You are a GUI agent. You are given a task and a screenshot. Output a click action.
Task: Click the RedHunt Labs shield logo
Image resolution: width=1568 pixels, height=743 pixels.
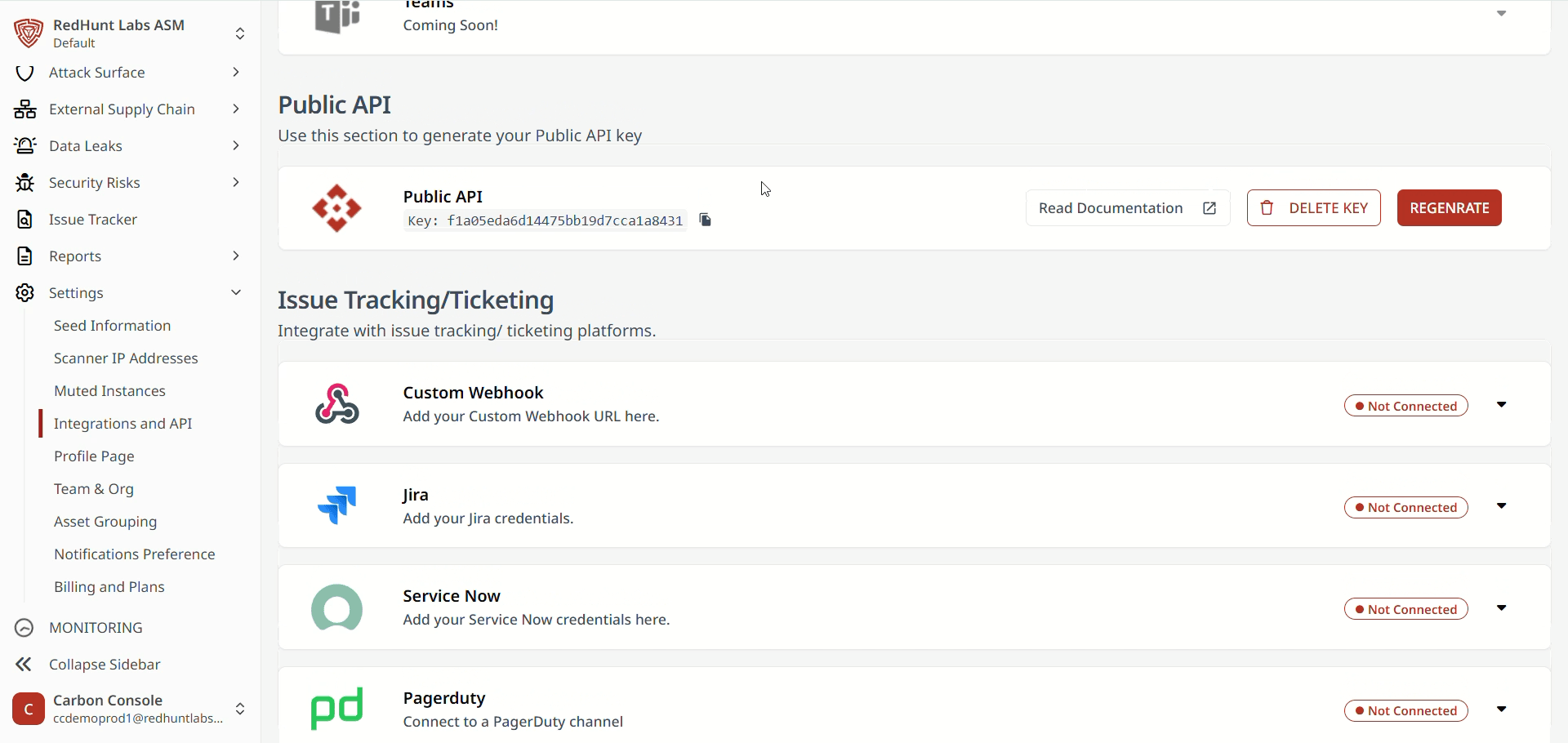29,33
